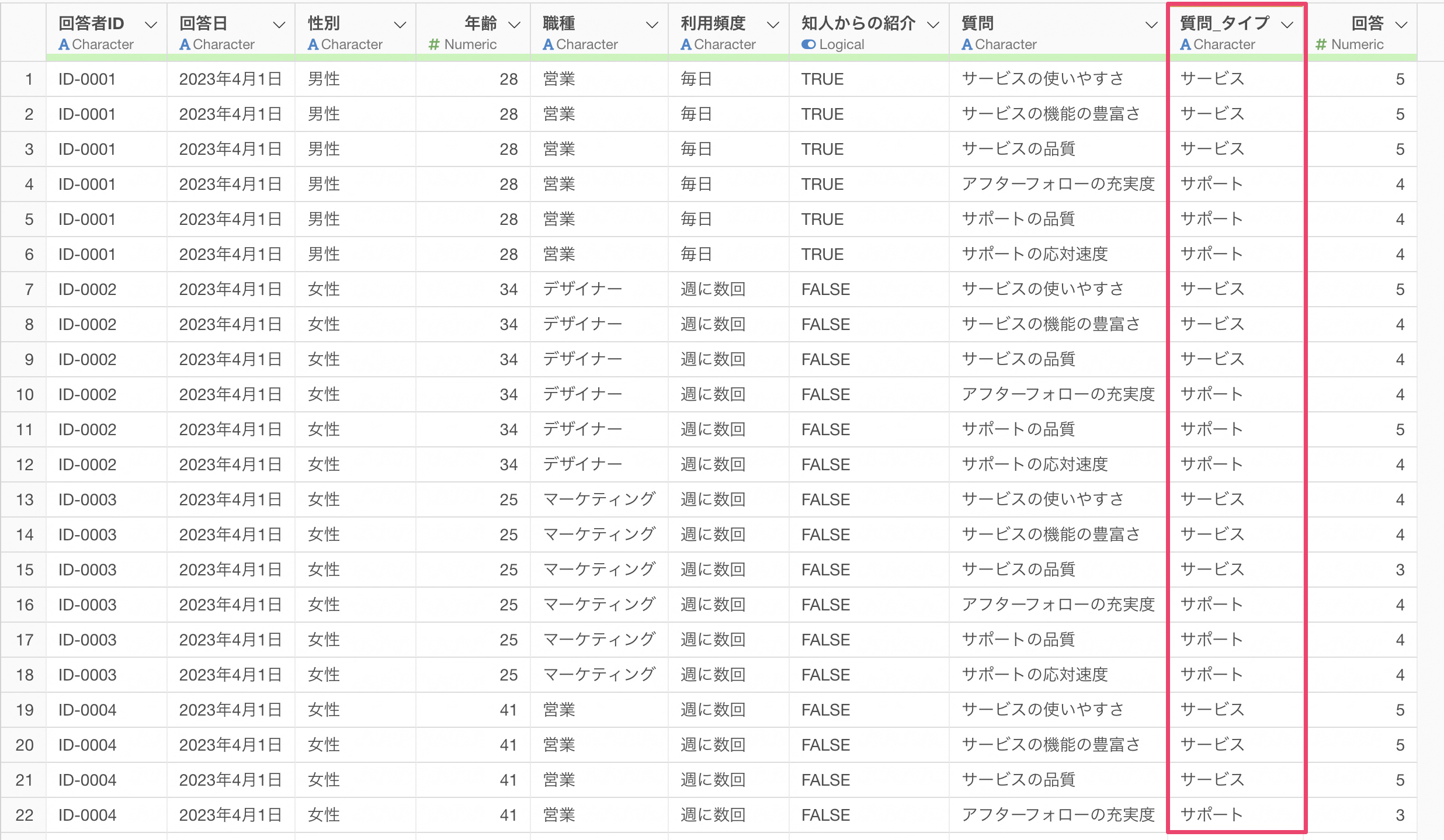Click Character type icon under 質問_タイプ
This screenshot has height=840, width=1444.
[1186, 44]
